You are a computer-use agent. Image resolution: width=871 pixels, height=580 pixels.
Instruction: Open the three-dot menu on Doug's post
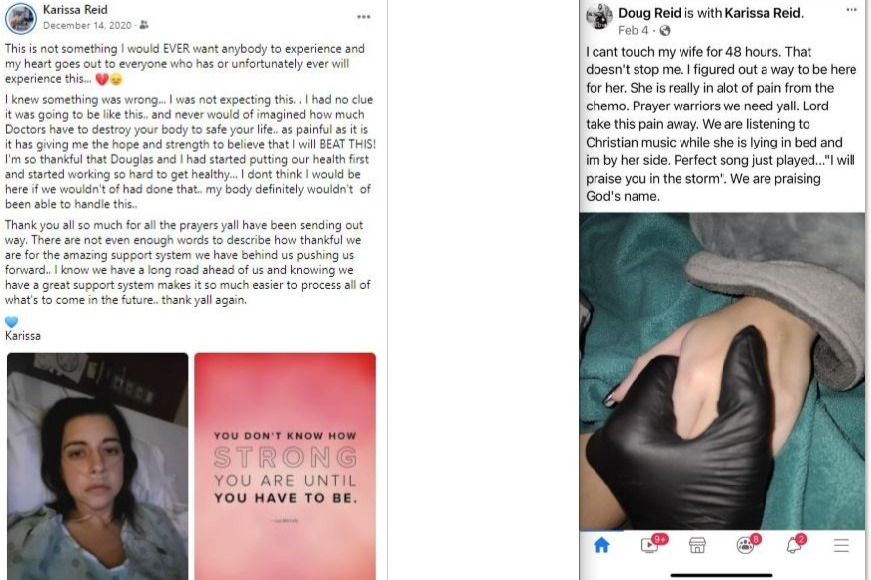point(852,10)
